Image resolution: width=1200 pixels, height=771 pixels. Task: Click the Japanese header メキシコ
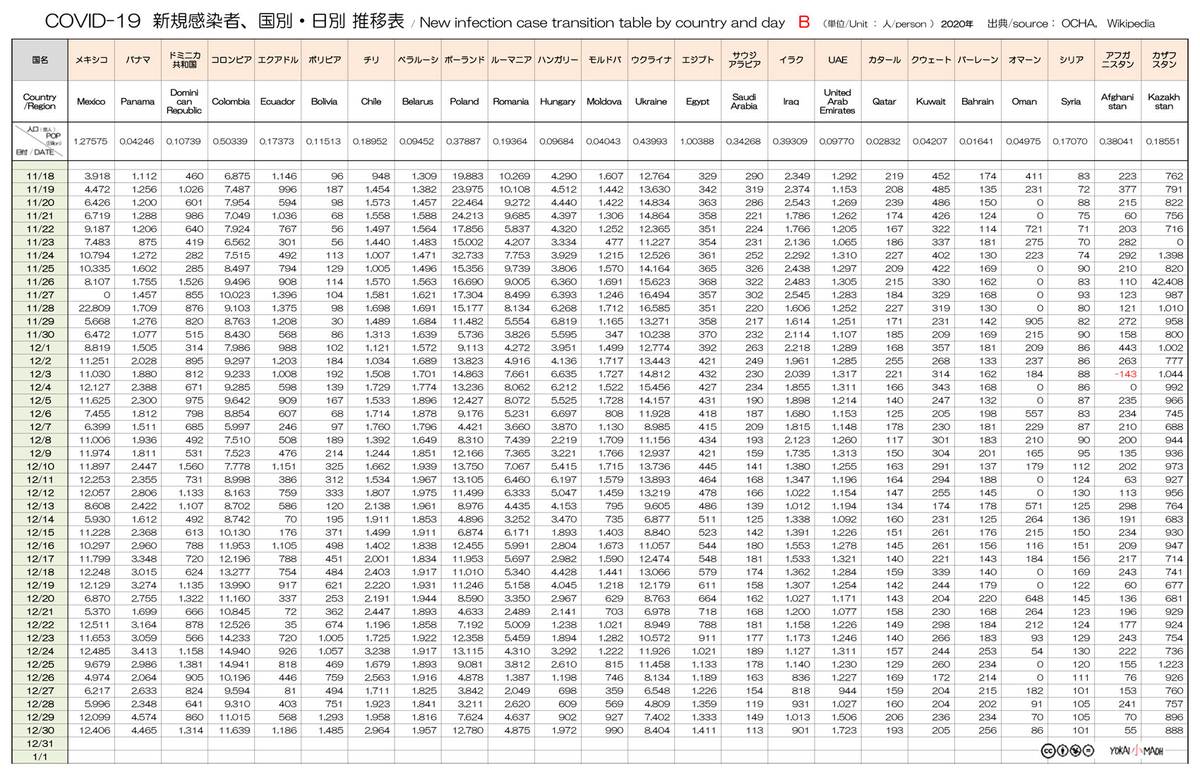(91, 61)
